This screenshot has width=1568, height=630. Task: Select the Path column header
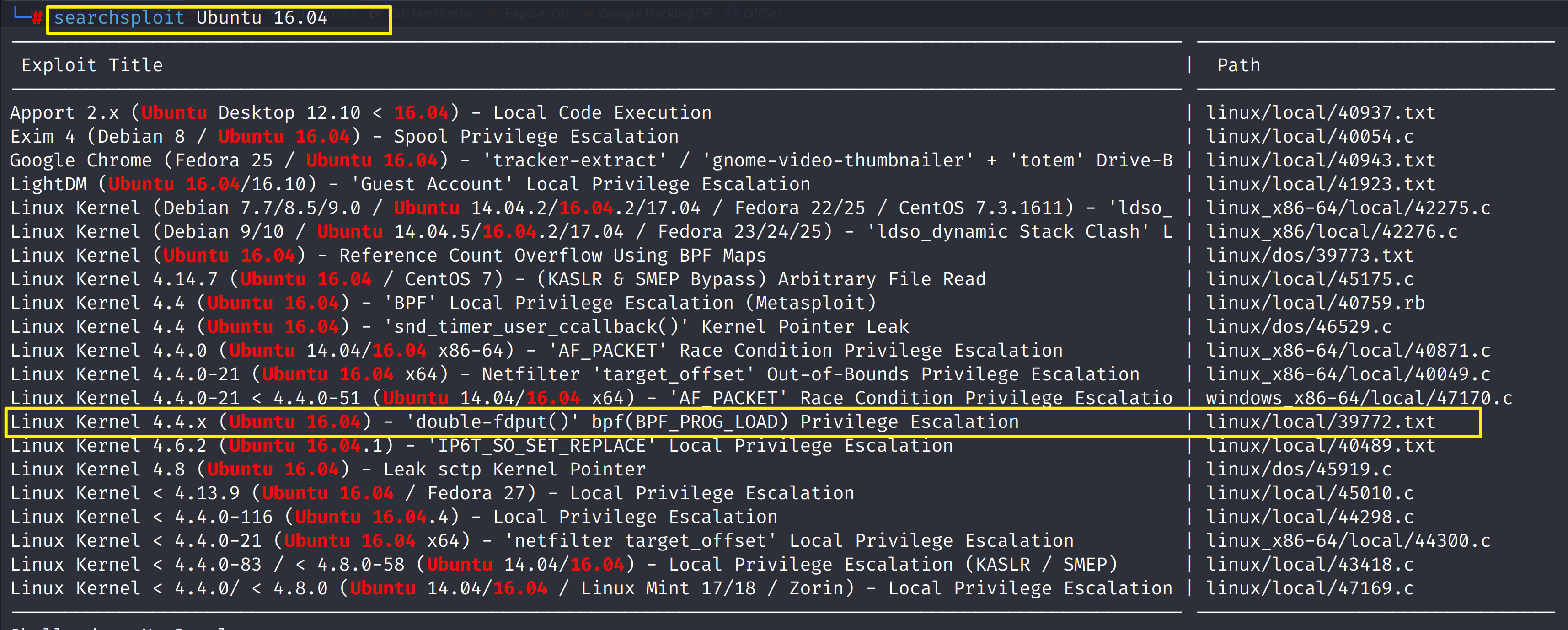point(1238,65)
